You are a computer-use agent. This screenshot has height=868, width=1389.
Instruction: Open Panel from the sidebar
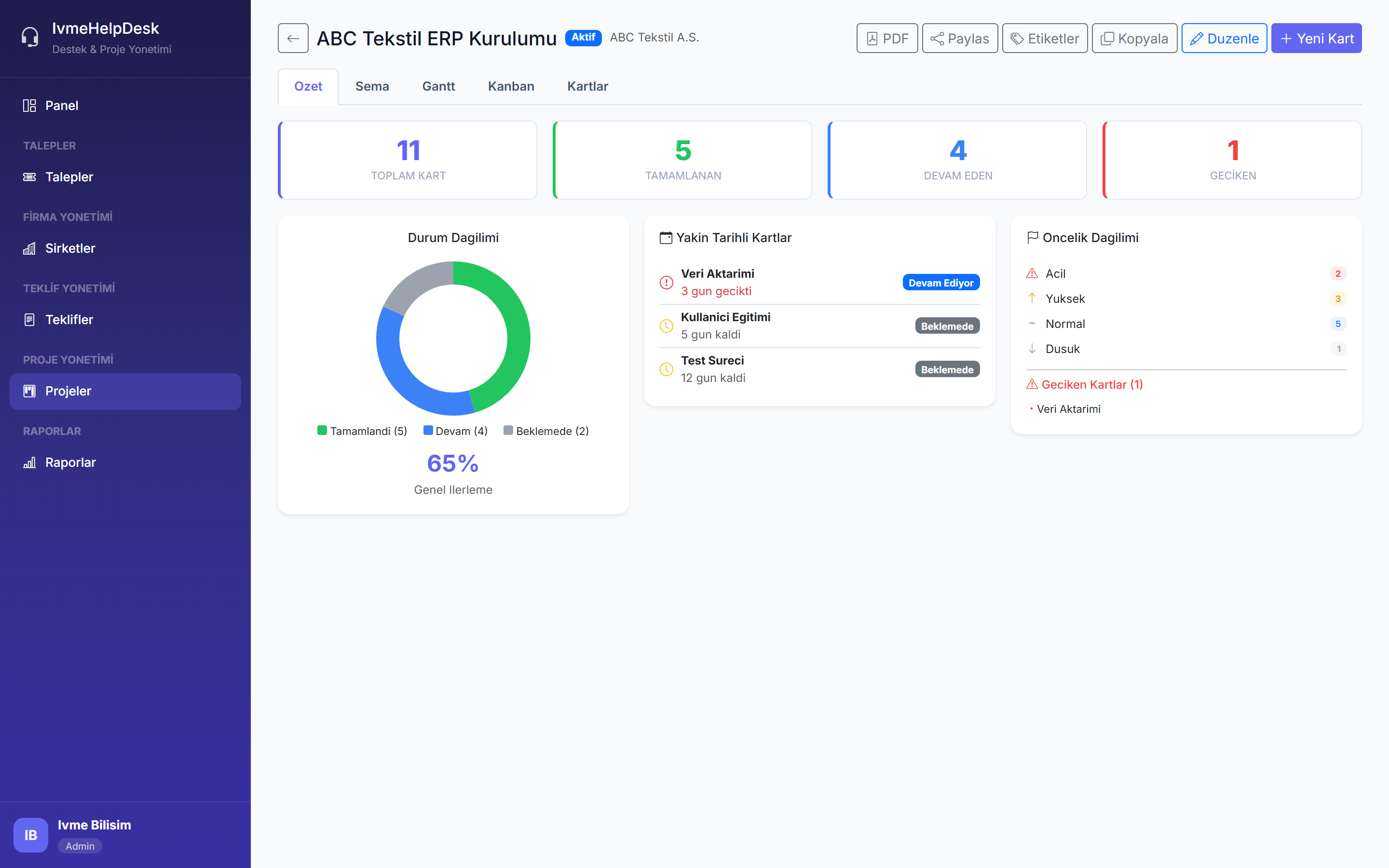pyautogui.click(x=61, y=106)
